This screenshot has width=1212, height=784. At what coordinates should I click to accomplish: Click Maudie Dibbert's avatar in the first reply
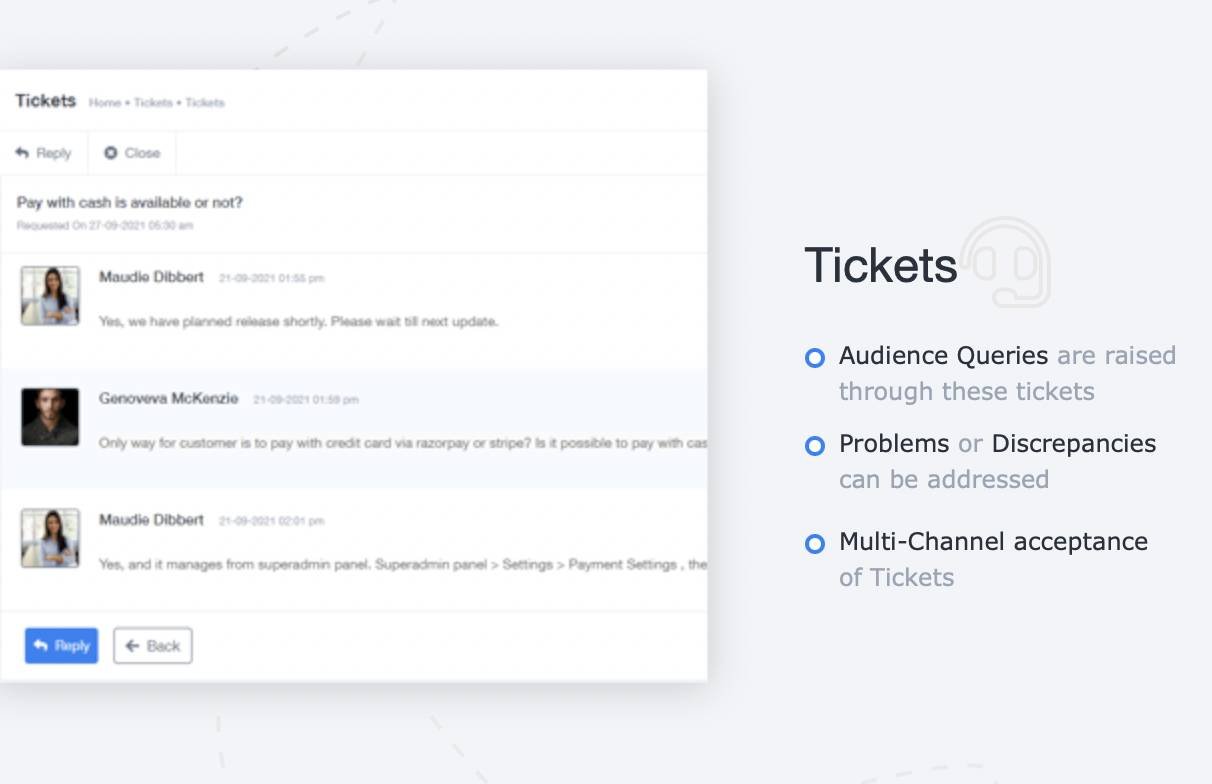50,295
